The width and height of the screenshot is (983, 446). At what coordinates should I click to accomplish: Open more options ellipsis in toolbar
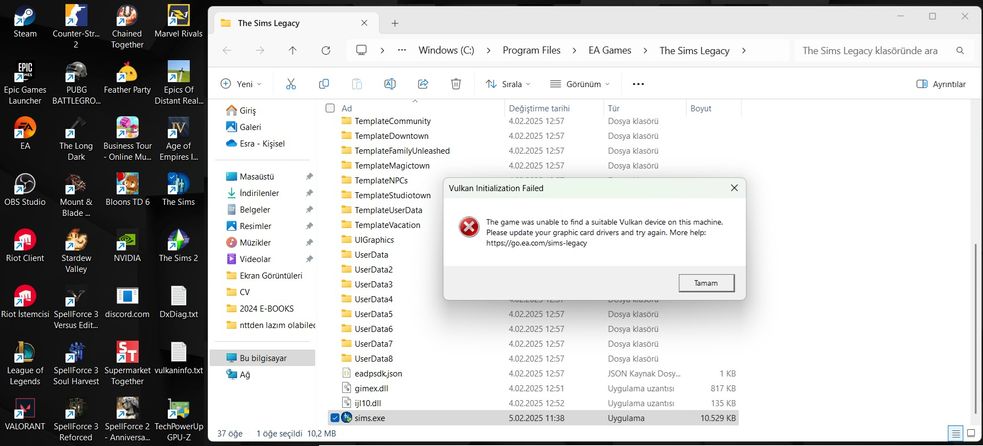pyautogui.click(x=638, y=84)
